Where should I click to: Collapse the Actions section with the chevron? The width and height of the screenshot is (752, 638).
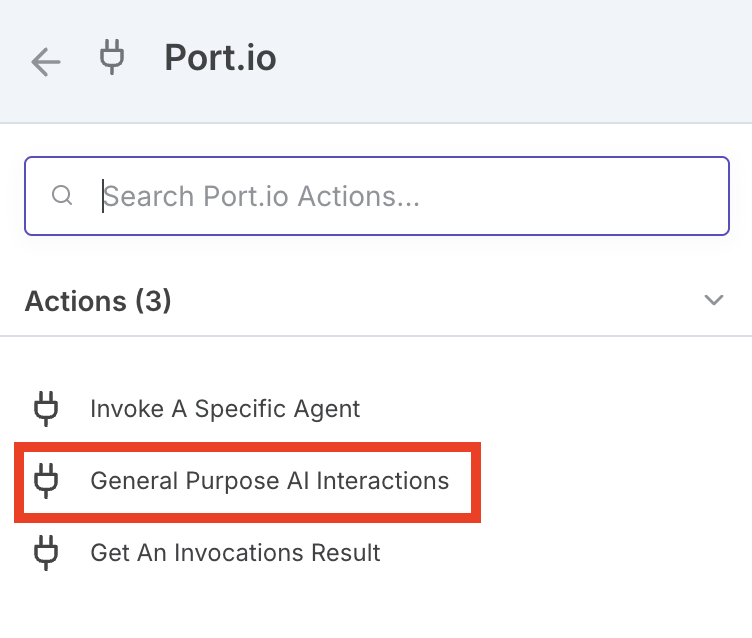click(714, 300)
